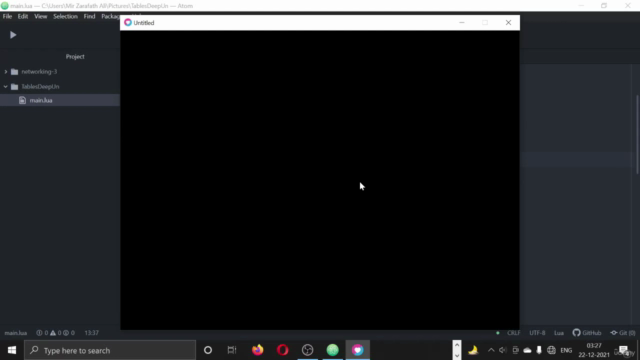This screenshot has width=640, height=360.
Task: Click the taskbar scroll down arrow
Action: 457,356
